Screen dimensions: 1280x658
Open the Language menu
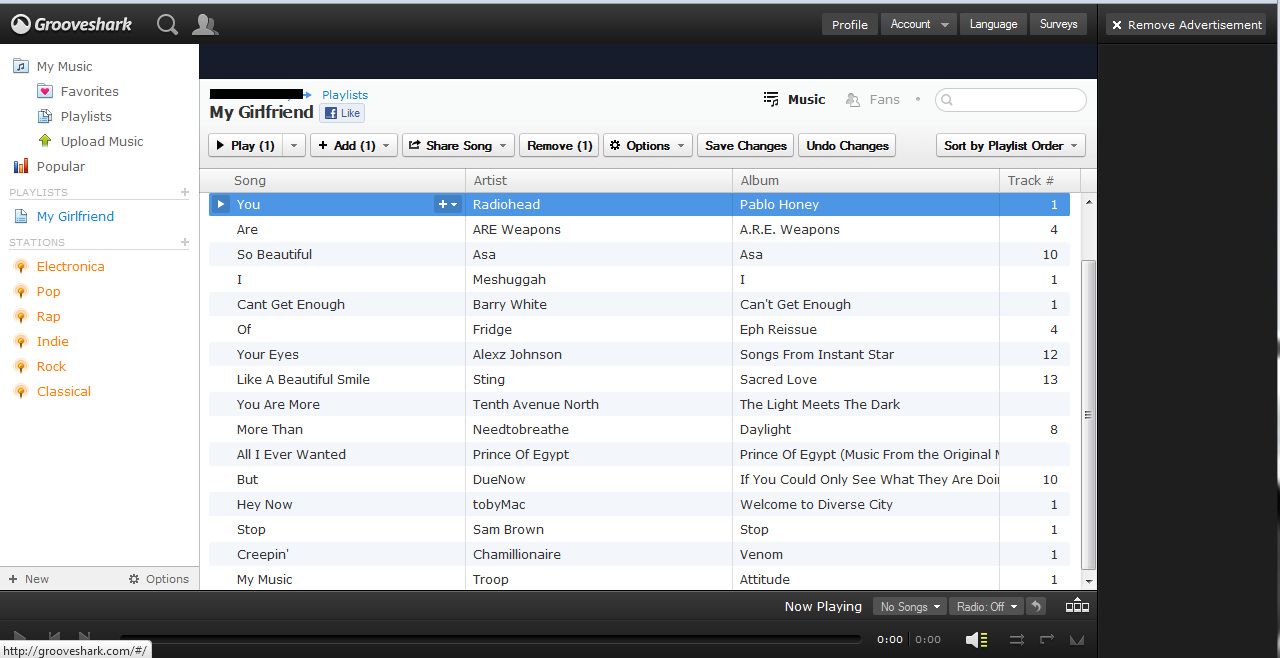click(x=993, y=24)
